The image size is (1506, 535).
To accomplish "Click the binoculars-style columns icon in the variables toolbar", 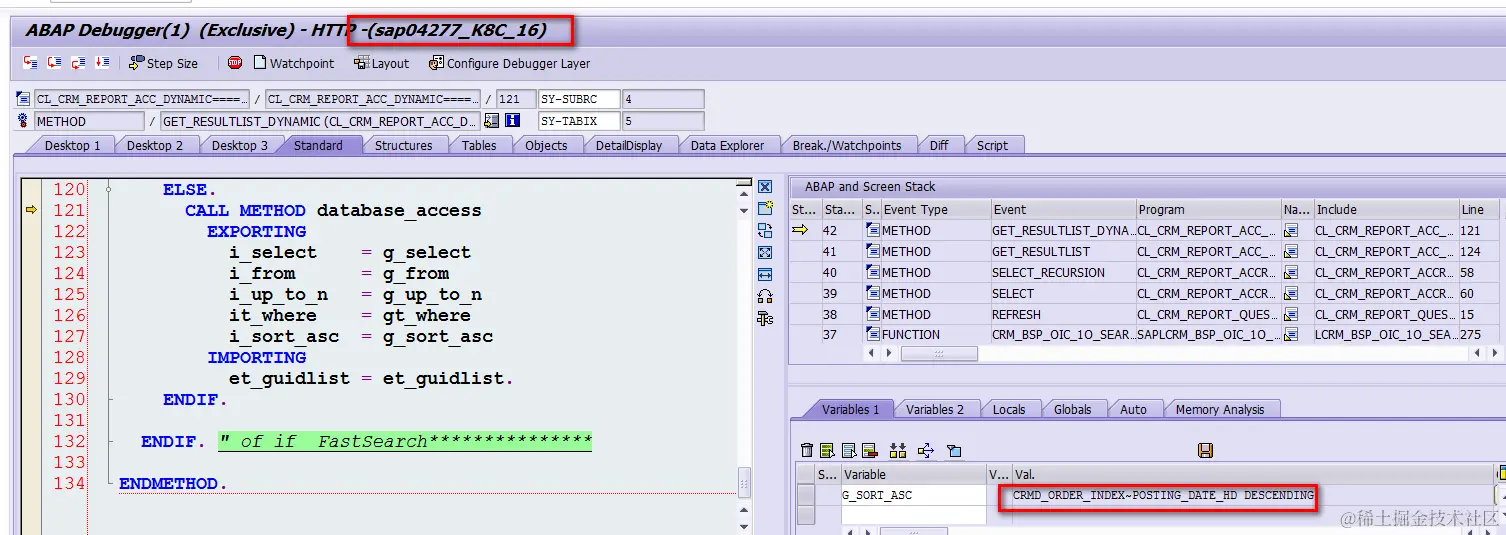I will pyautogui.click(x=897, y=451).
